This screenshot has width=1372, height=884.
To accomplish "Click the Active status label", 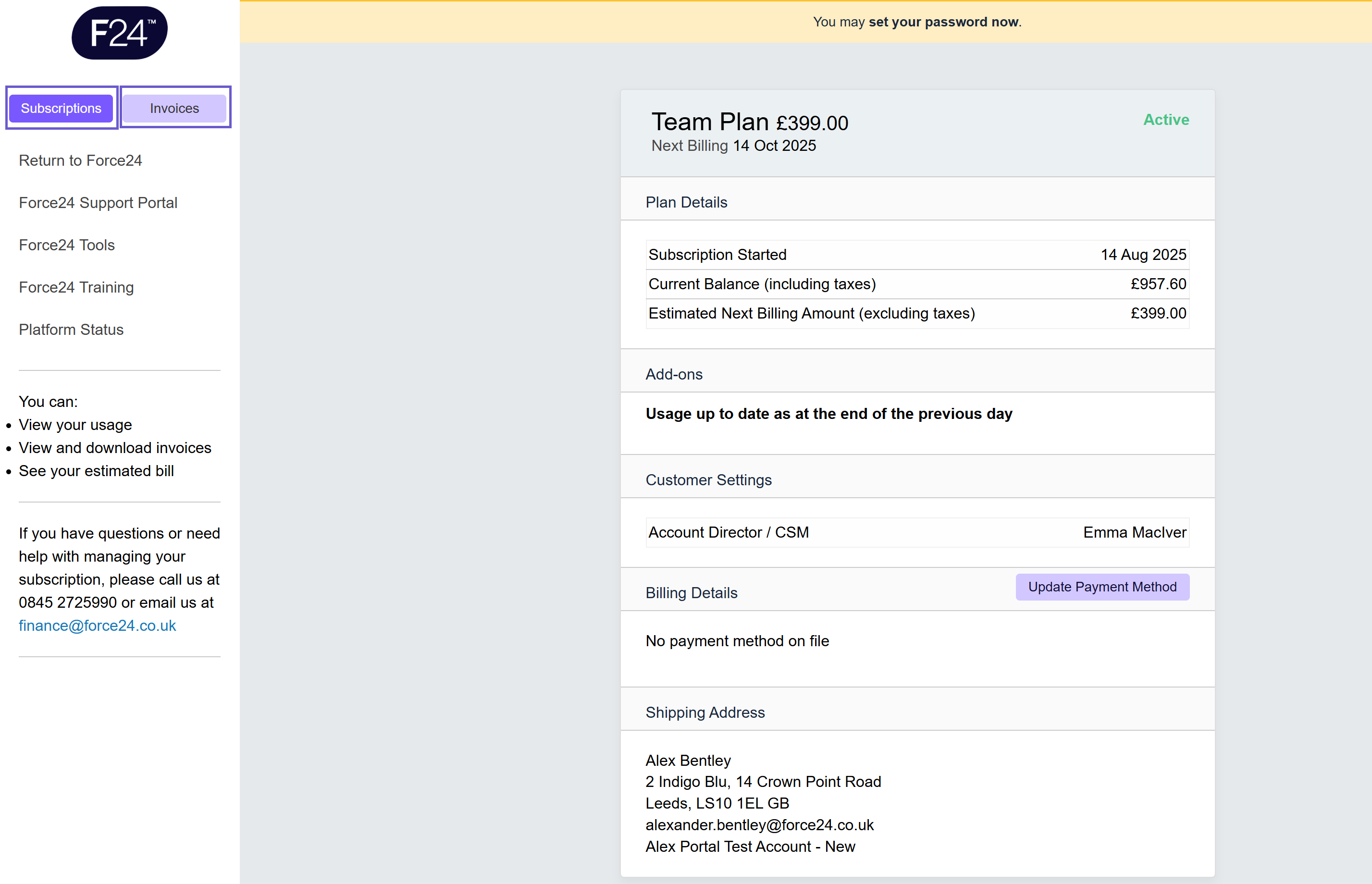I will click(1166, 120).
